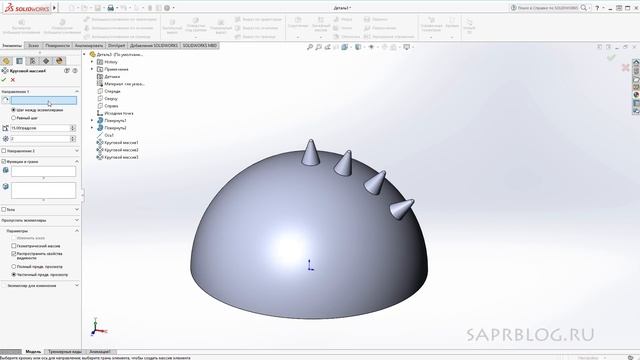Switch to the 'Поверхности' ribbon tab
Image resolution: width=640 pixels, height=360 pixels.
coord(58,46)
